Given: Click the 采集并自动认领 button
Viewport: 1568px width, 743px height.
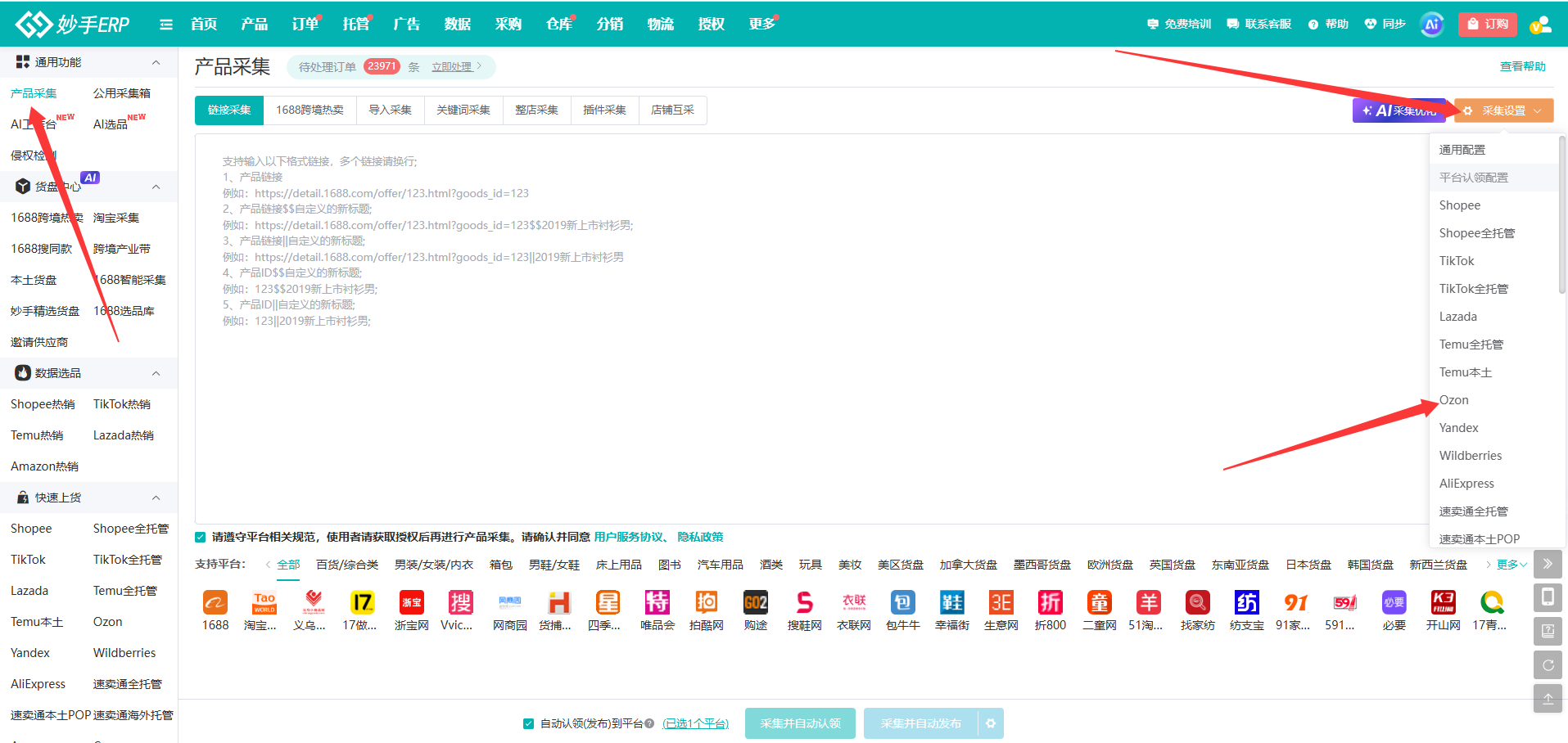Looking at the screenshot, I should (800, 723).
